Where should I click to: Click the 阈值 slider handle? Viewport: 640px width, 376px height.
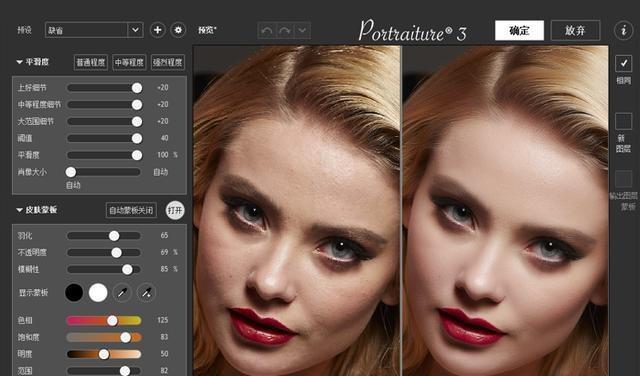[x=137, y=138]
